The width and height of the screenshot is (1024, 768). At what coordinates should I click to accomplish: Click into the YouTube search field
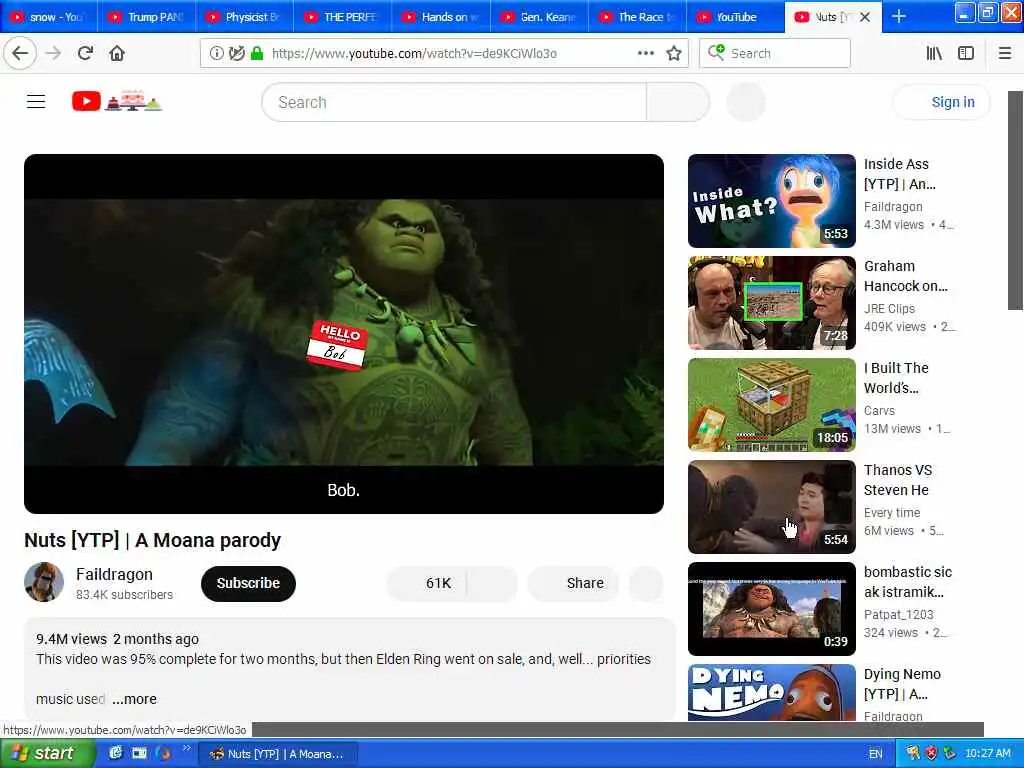tap(455, 102)
